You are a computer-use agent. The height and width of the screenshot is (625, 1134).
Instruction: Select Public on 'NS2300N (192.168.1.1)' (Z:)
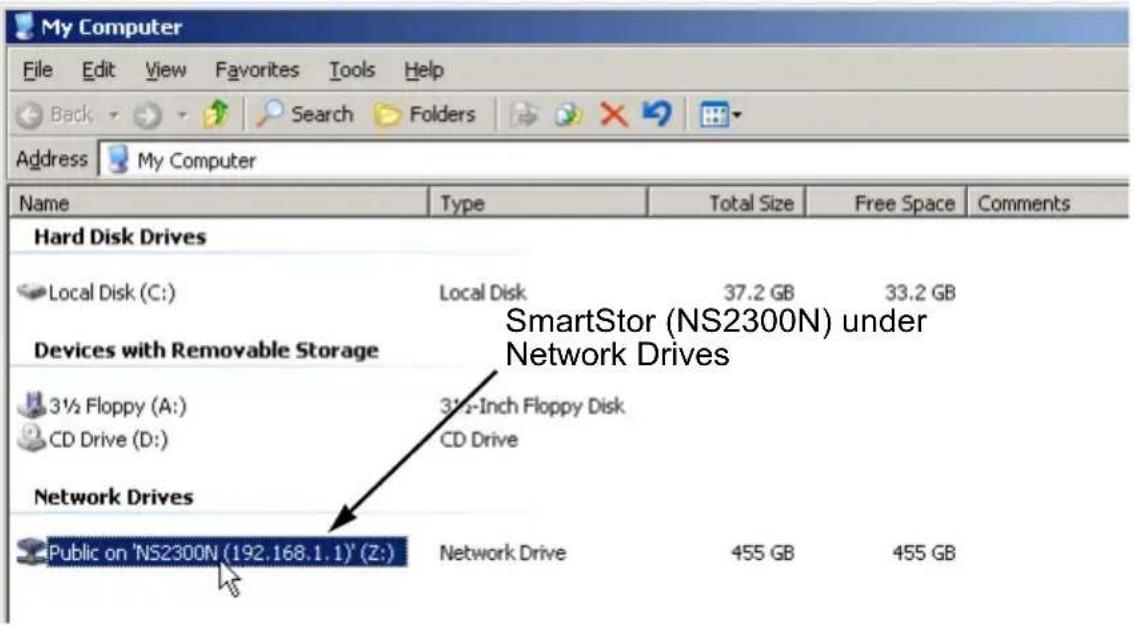pyautogui.click(x=226, y=553)
